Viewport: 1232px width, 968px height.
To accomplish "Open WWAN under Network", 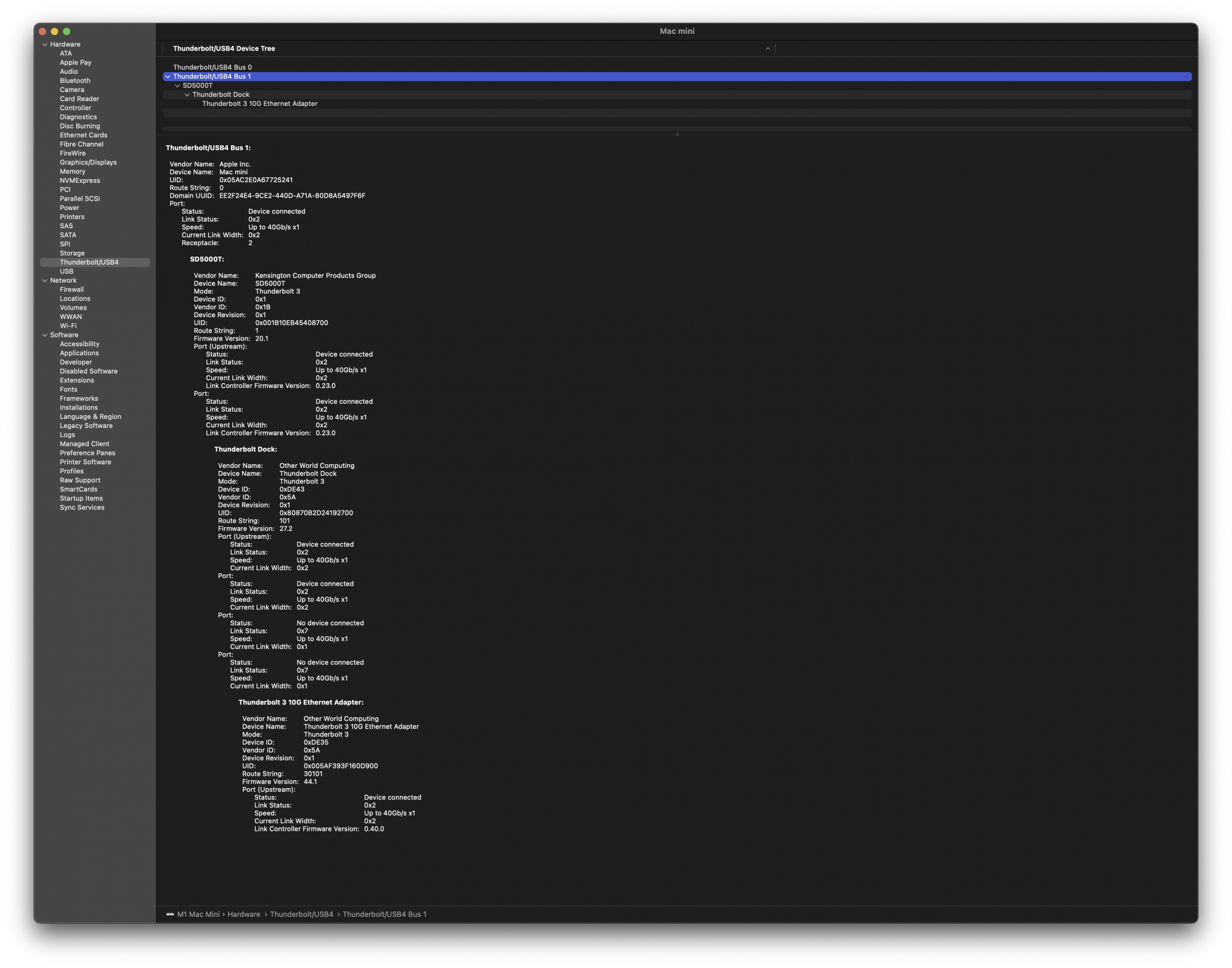I will coord(71,317).
